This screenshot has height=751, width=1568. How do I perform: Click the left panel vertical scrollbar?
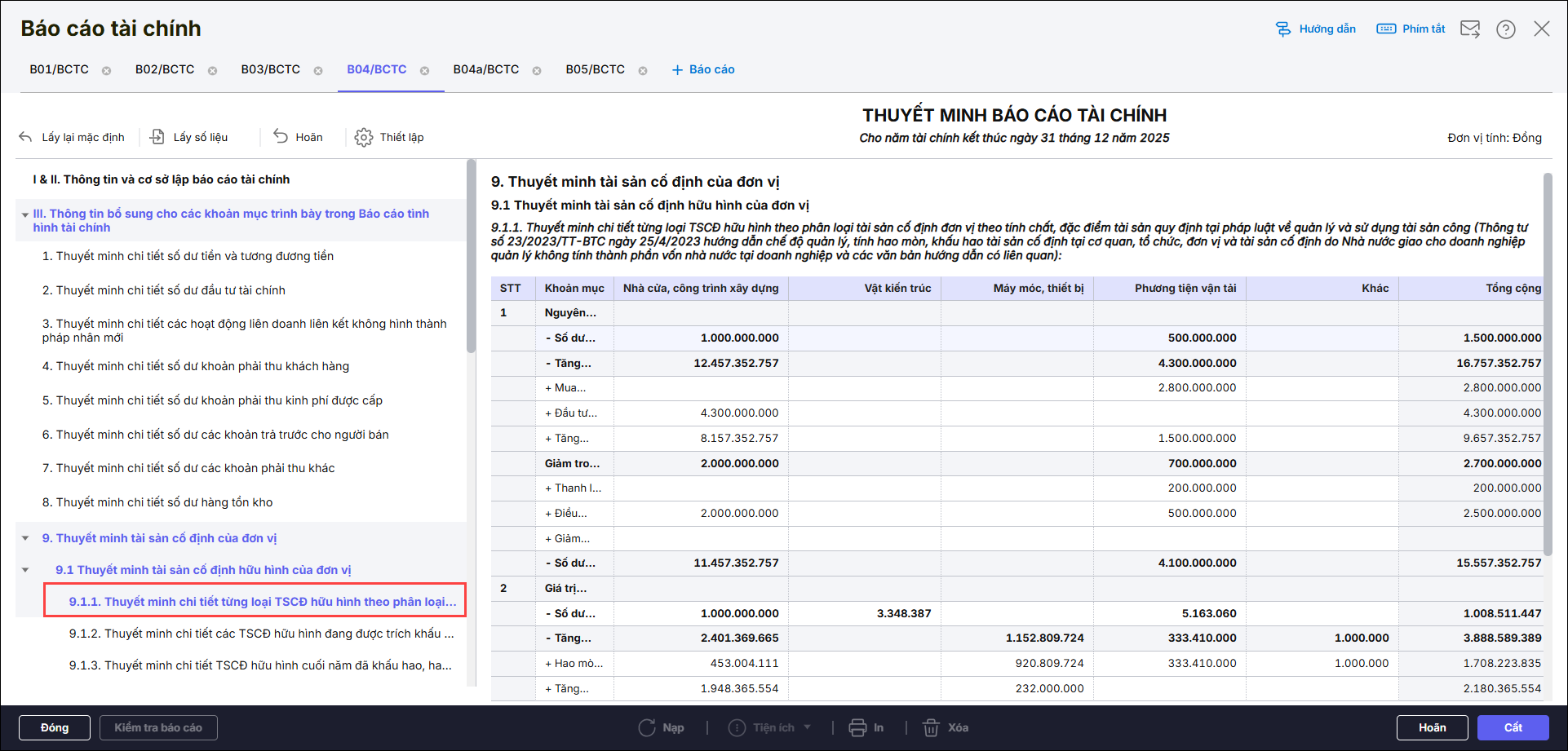(471, 257)
